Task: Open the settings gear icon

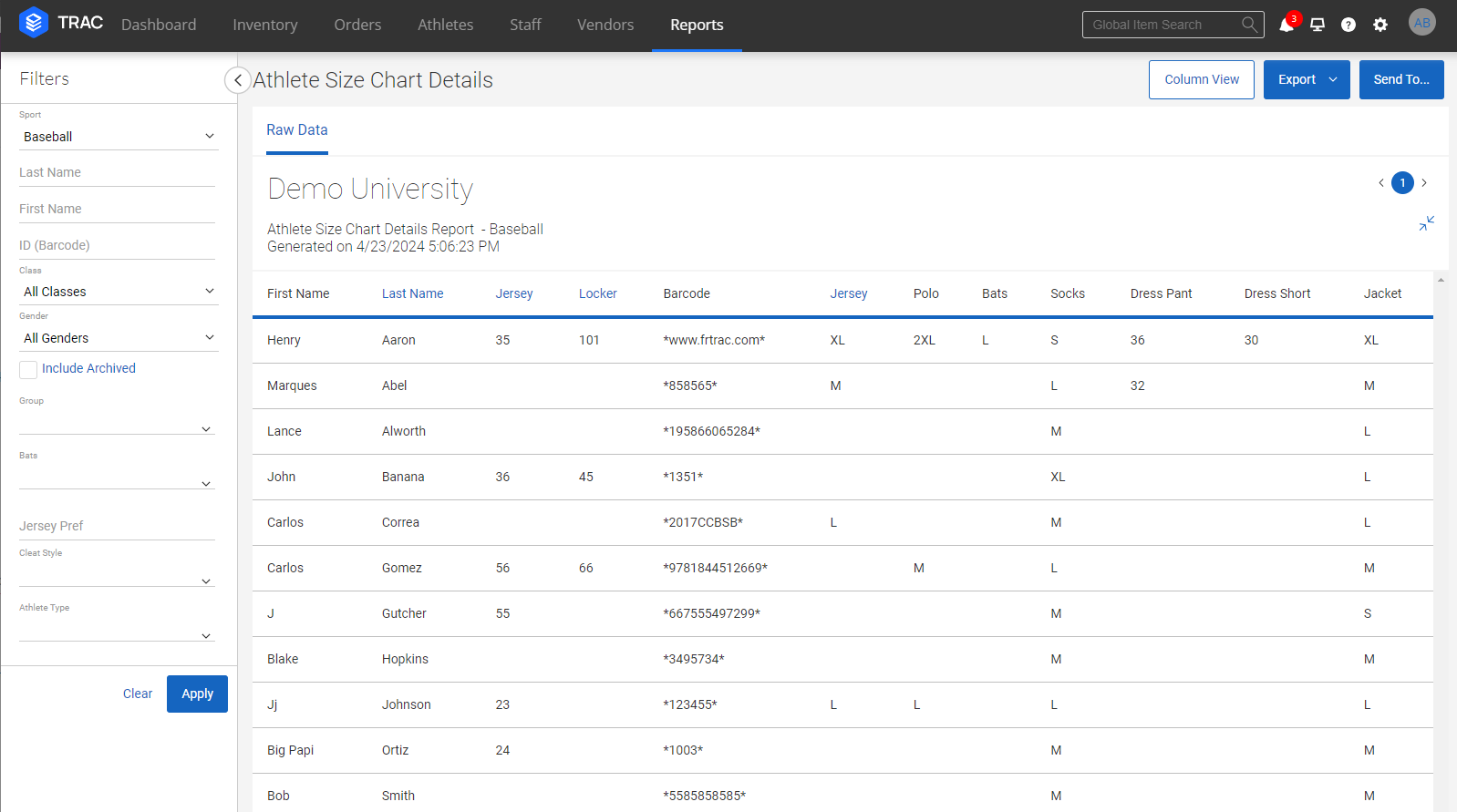Action: pyautogui.click(x=1380, y=25)
